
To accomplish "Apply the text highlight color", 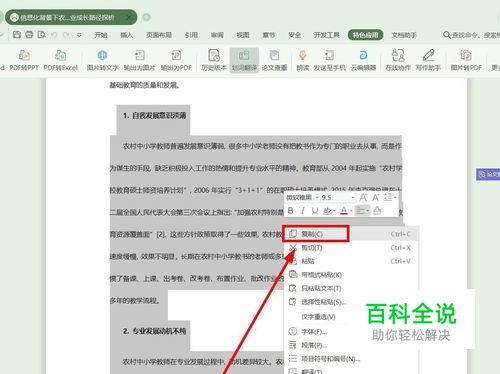I will coord(327,211).
